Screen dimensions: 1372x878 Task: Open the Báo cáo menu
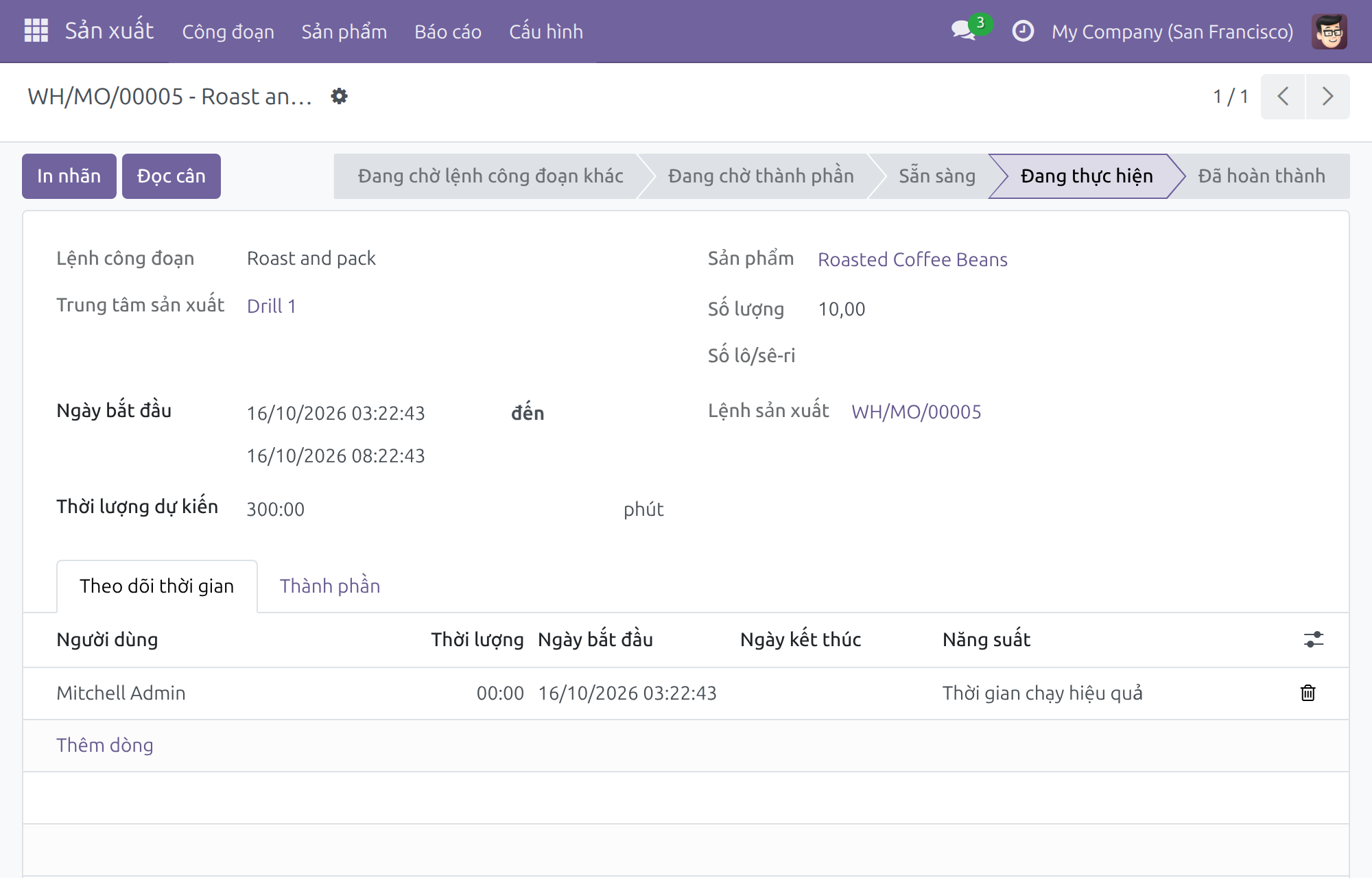(448, 32)
